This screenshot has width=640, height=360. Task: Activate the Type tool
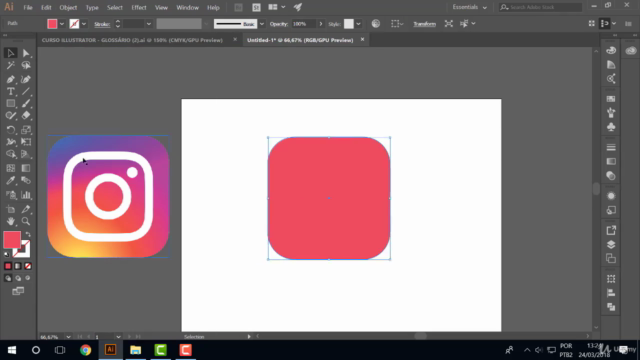point(11,91)
